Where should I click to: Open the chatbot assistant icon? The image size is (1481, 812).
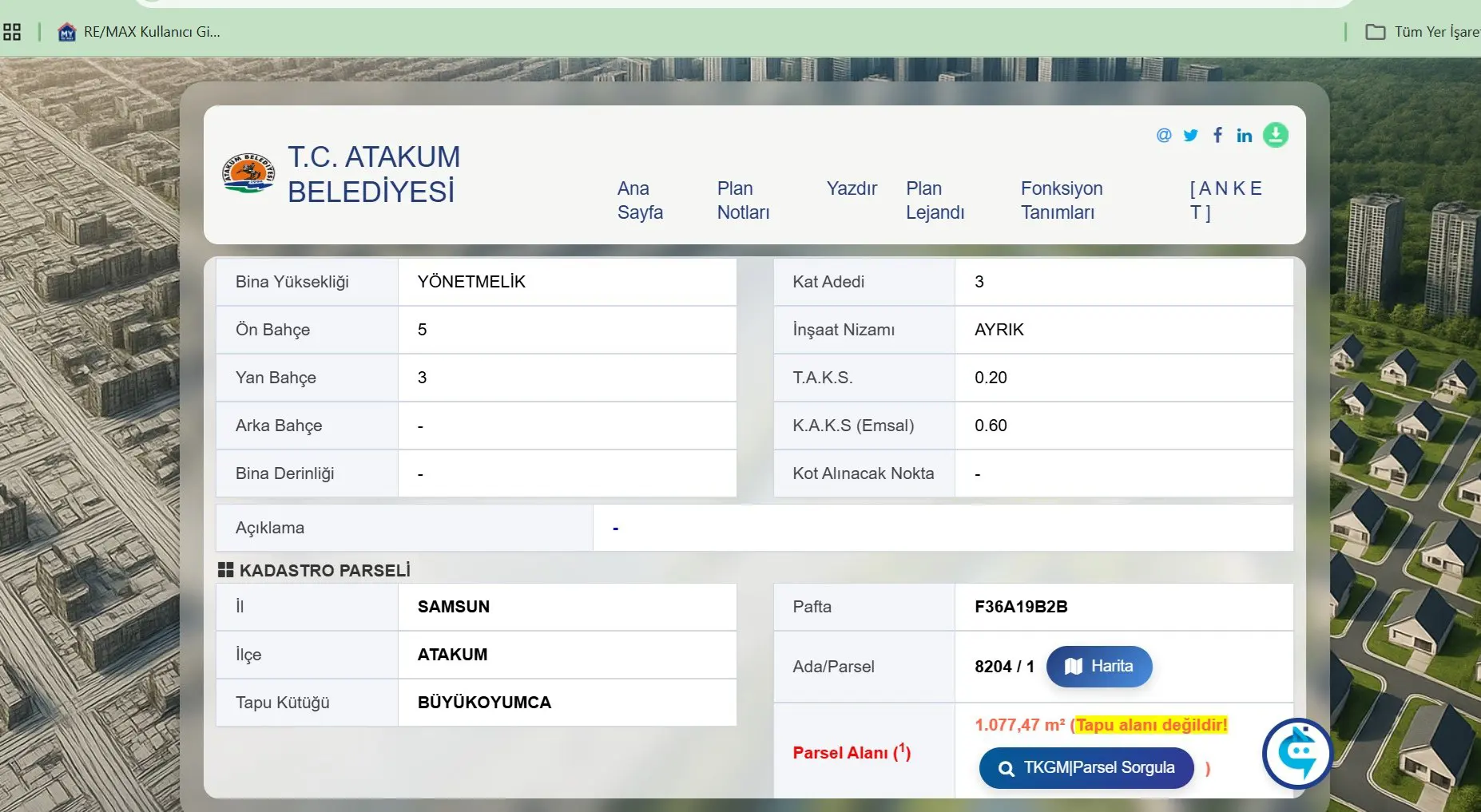pyautogui.click(x=1298, y=754)
